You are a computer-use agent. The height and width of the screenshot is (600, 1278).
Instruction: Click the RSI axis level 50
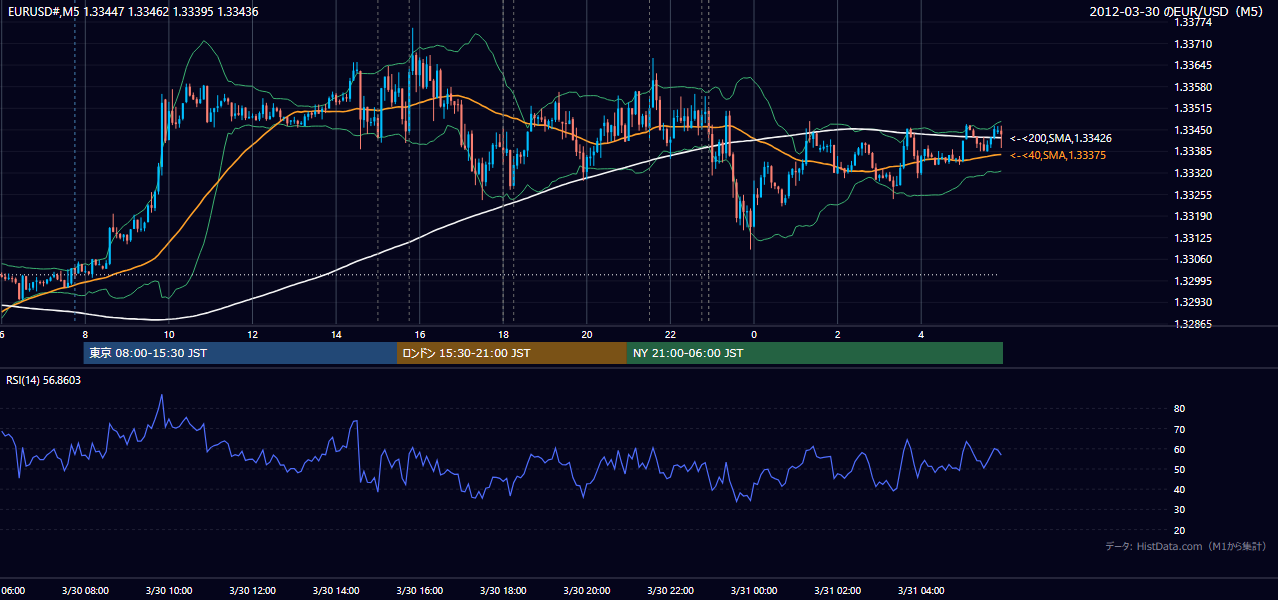tap(1179, 469)
